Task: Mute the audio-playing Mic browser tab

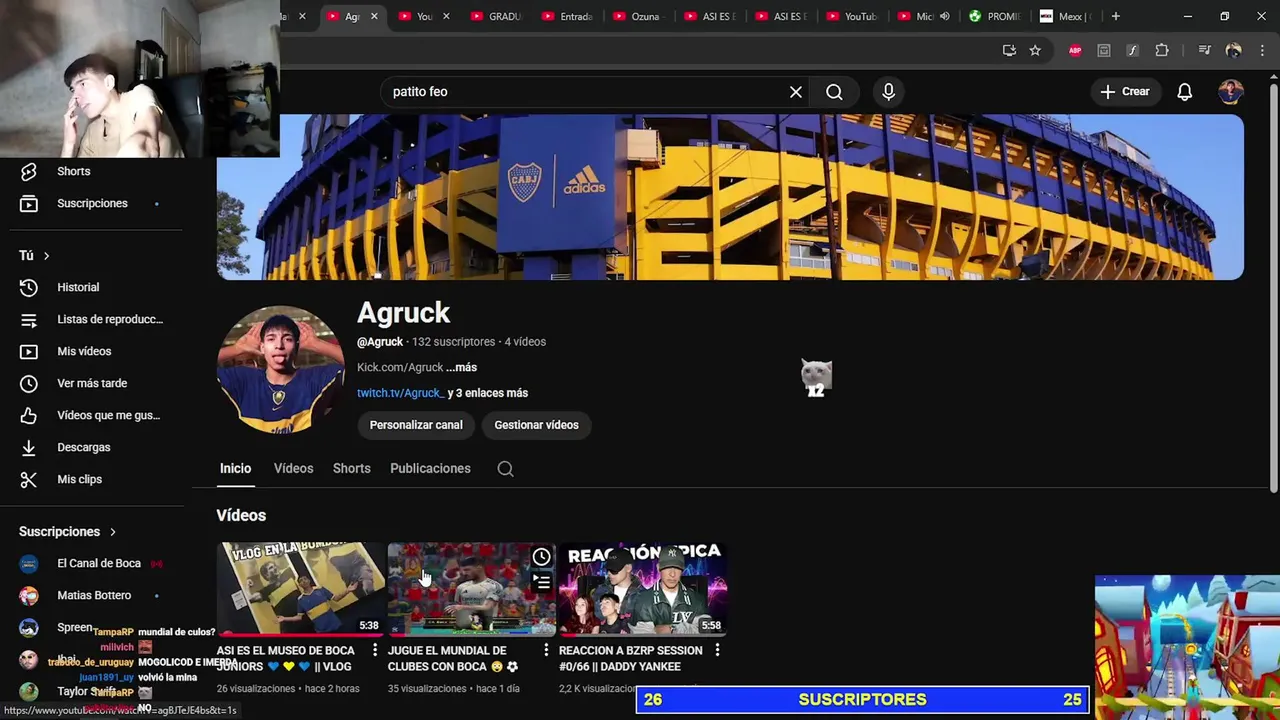Action: pos(944,17)
